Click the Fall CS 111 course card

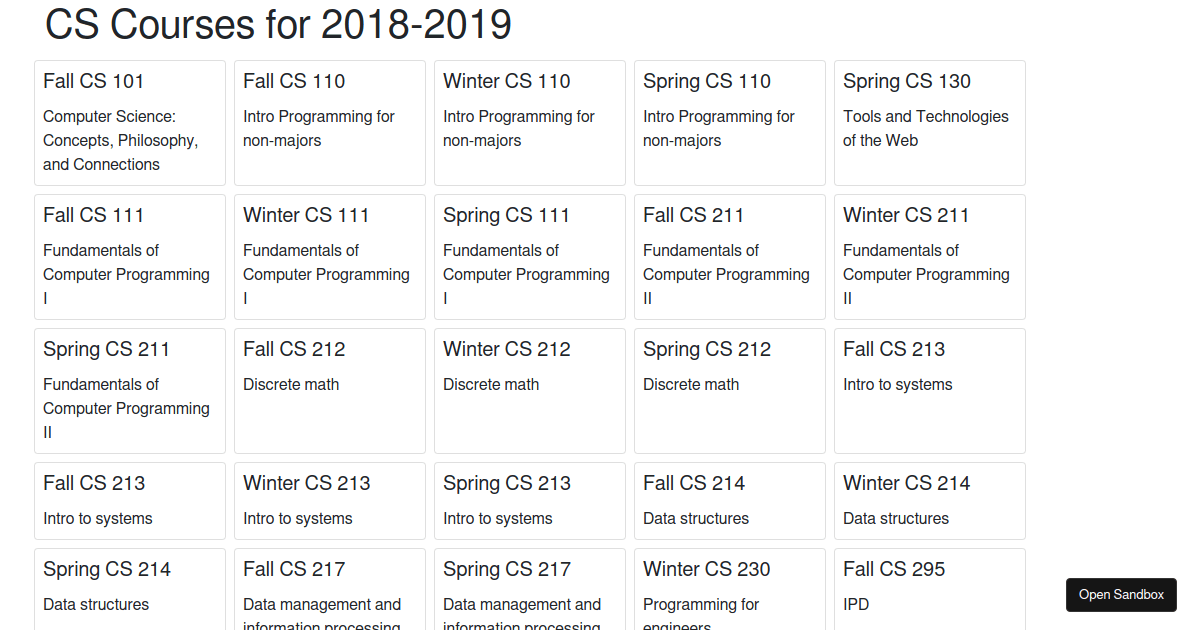click(130, 257)
